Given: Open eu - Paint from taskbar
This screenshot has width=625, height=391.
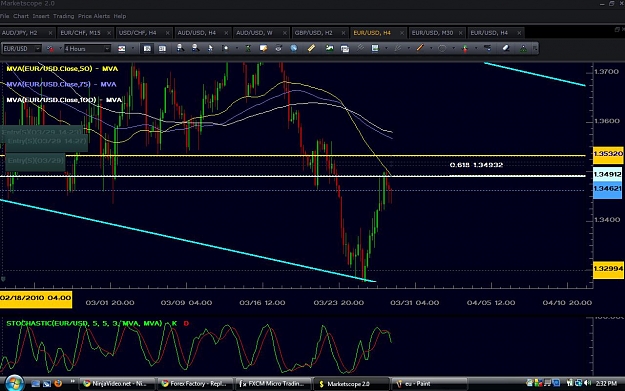Looking at the screenshot, I should pyautogui.click(x=429, y=383).
